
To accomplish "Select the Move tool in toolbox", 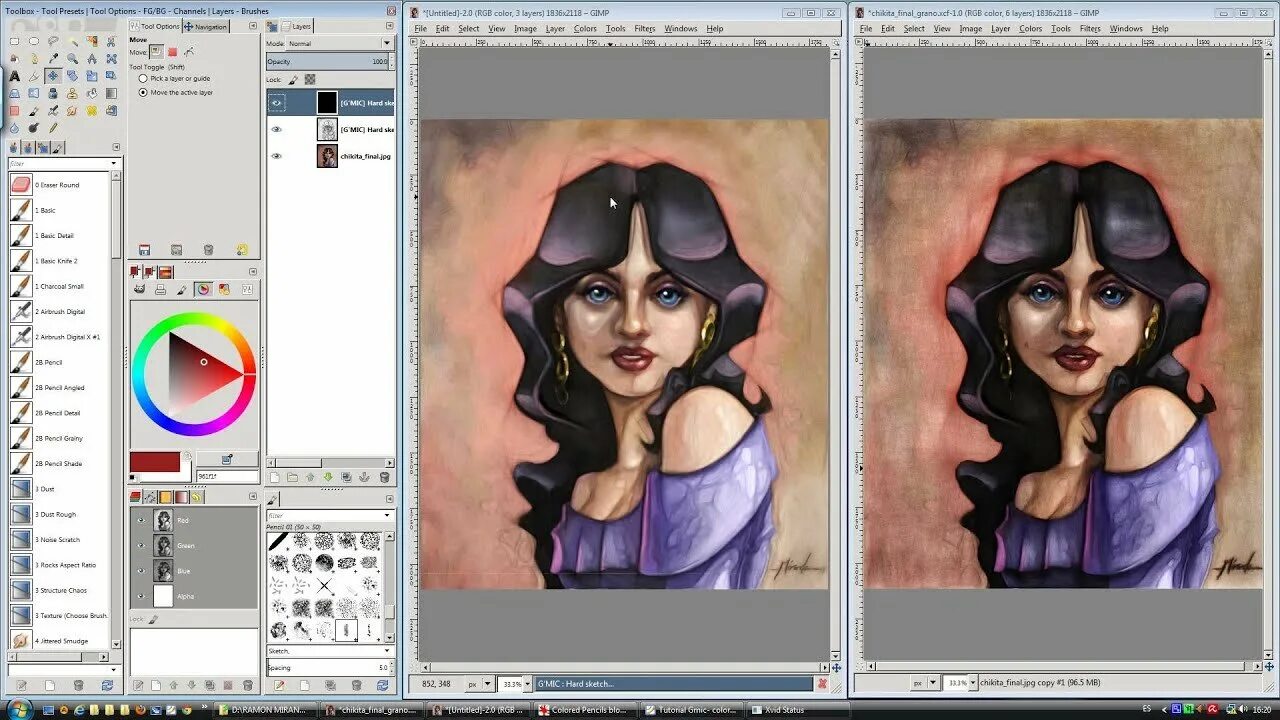I will point(53,76).
